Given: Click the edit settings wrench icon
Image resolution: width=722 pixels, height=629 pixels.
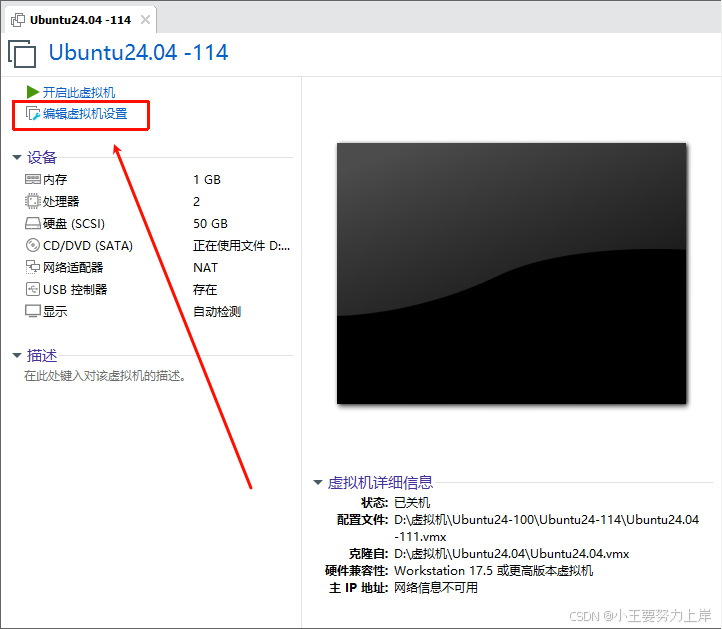Looking at the screenshot, I should pyautogui.click(x=32, y=113).
